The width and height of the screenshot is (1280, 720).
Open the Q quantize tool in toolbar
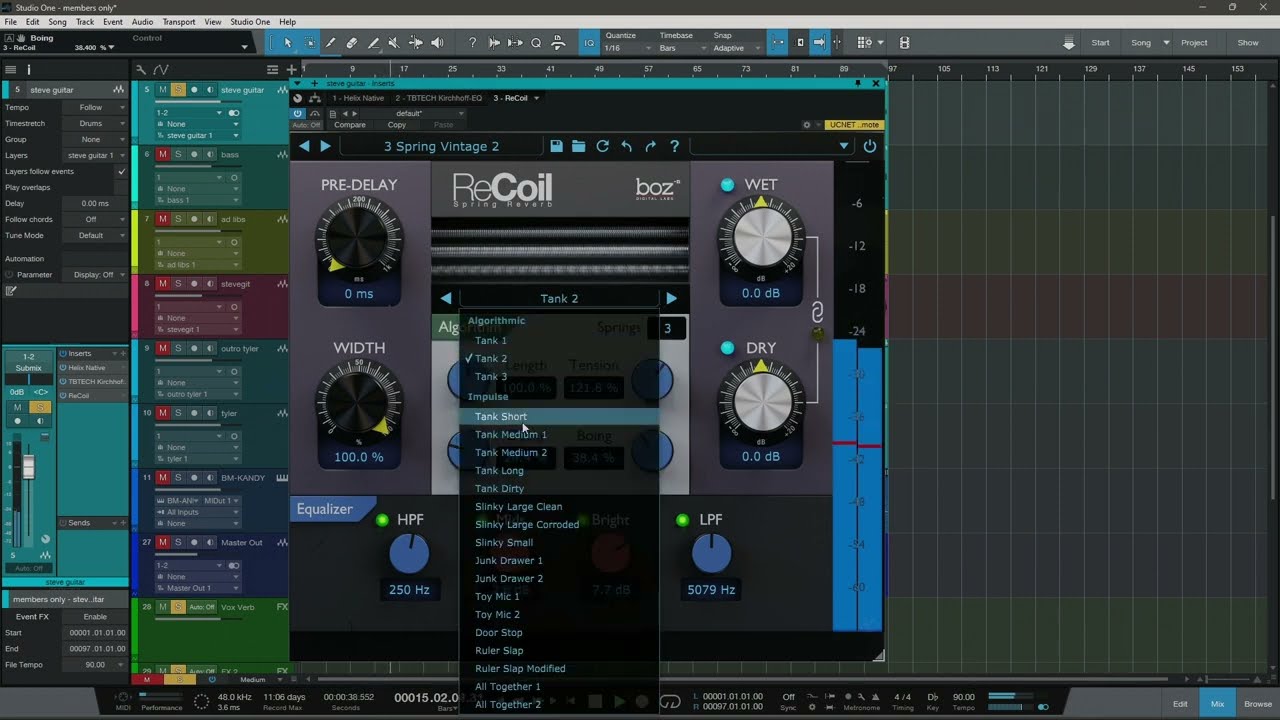[536, 43]
